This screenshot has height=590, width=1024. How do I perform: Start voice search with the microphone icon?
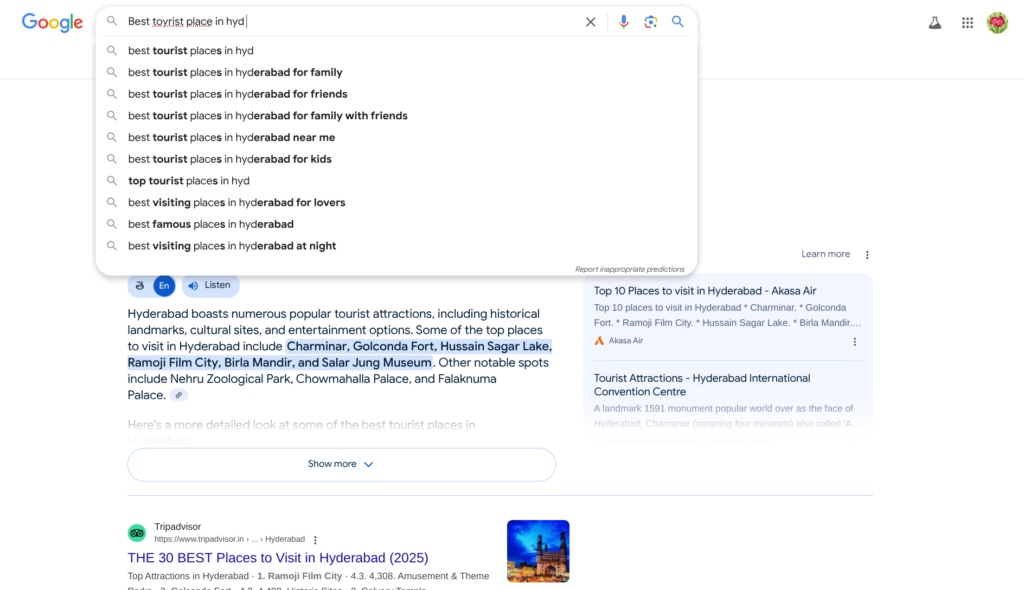[624, 22]
